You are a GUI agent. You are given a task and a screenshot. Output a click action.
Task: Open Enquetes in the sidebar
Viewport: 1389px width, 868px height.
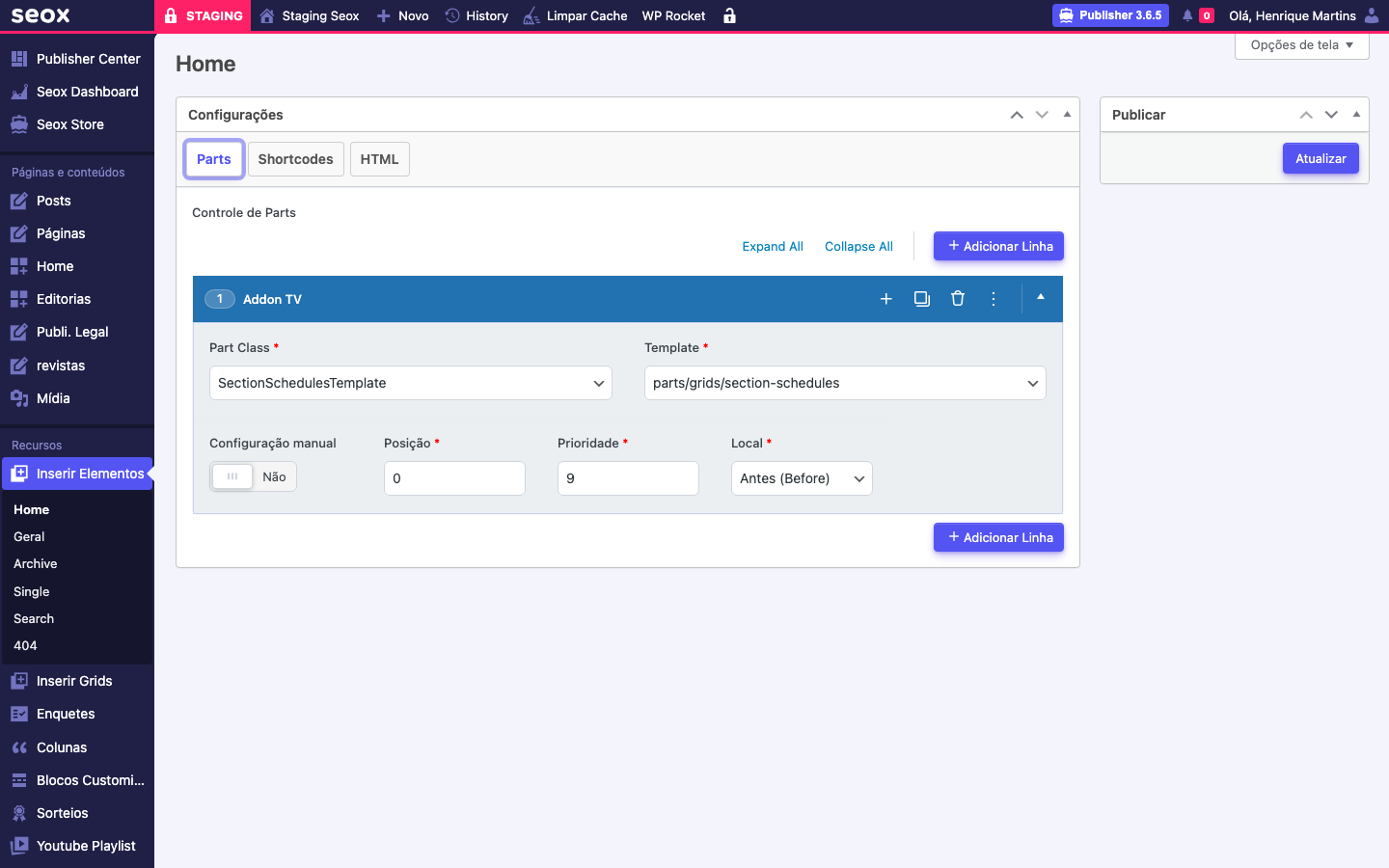(77, 714)
